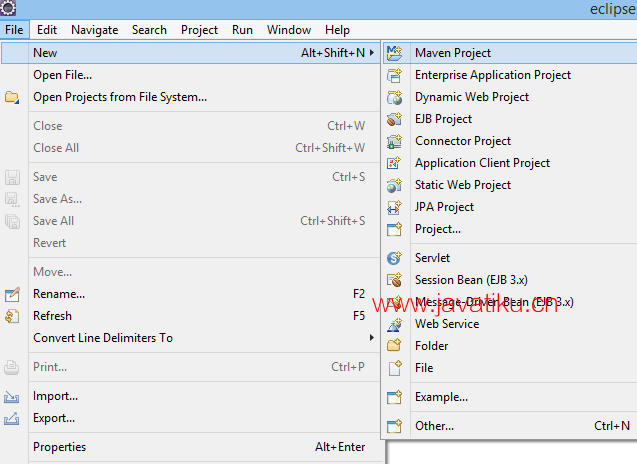Screen dimensions: 637x464
Task: Click the Other... wizard icon
Action: pos(394,426)
